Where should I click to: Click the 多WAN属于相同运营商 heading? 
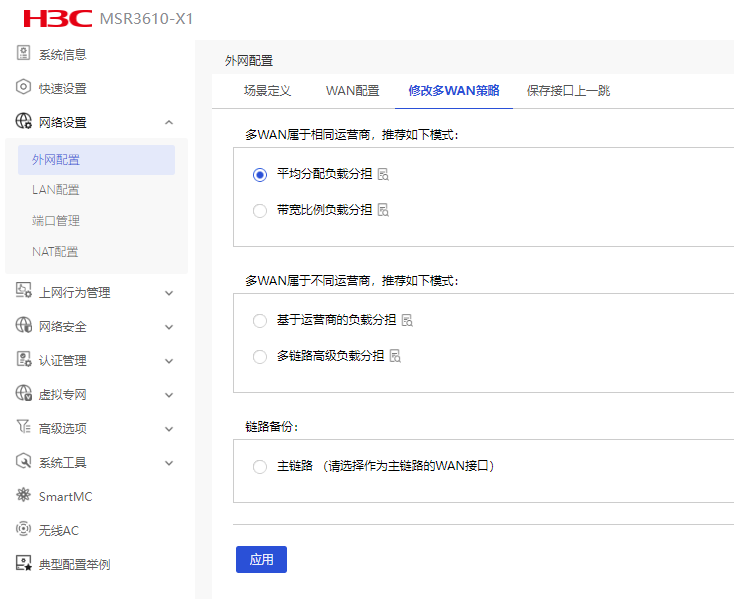(x=352, y=135)
